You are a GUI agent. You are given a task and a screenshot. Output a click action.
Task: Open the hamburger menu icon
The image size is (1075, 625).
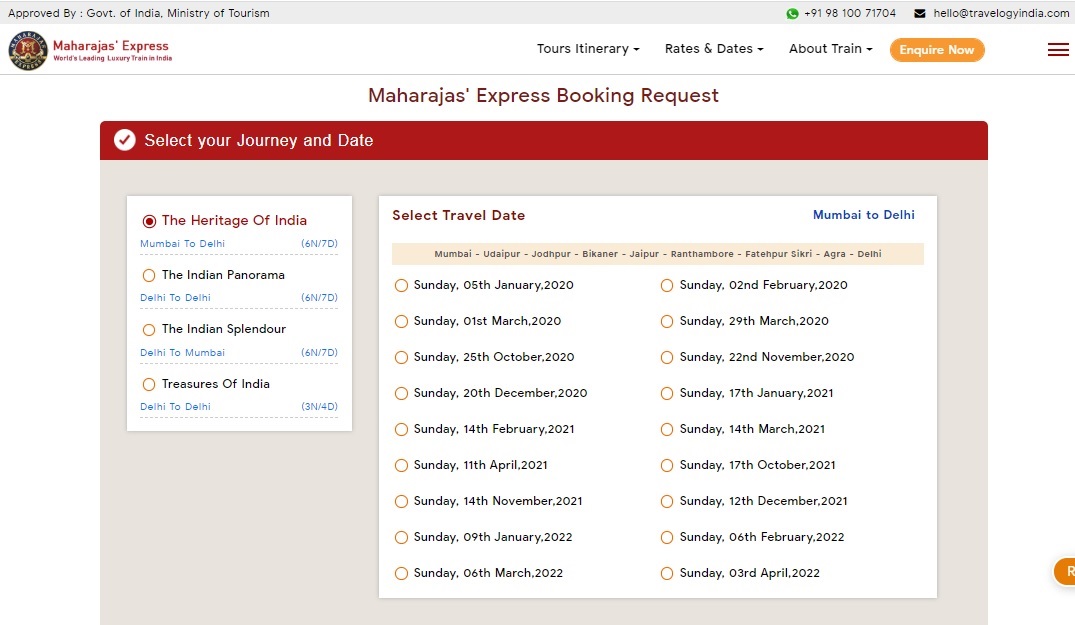pyautogui.click(x=1058, y=50)
